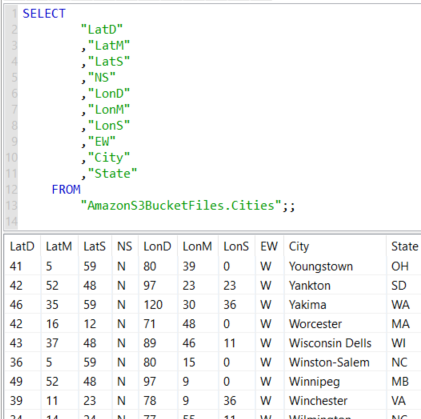Image resolution: width=421 pixels, height=419 pixels.
Task: Click line number 13 in gutter
Action: point(11,206)
